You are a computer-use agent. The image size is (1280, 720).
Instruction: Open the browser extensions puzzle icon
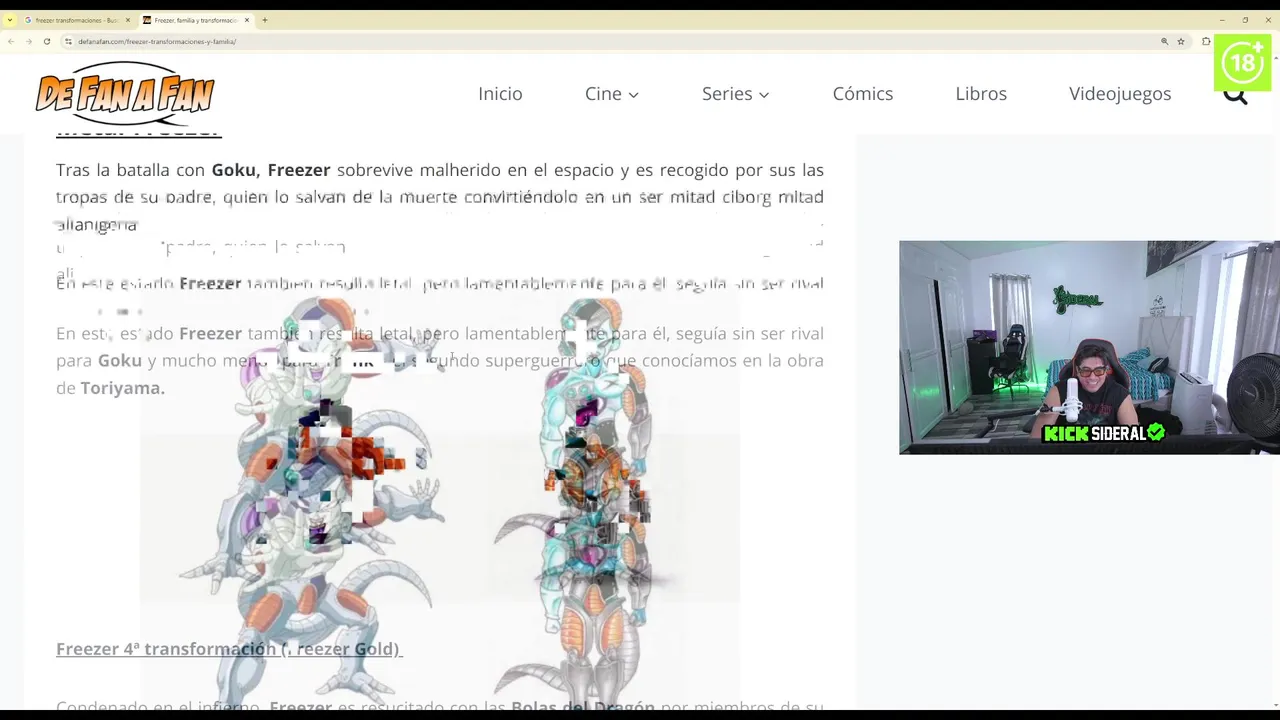pyautogui.click(x=1206, y=41)
